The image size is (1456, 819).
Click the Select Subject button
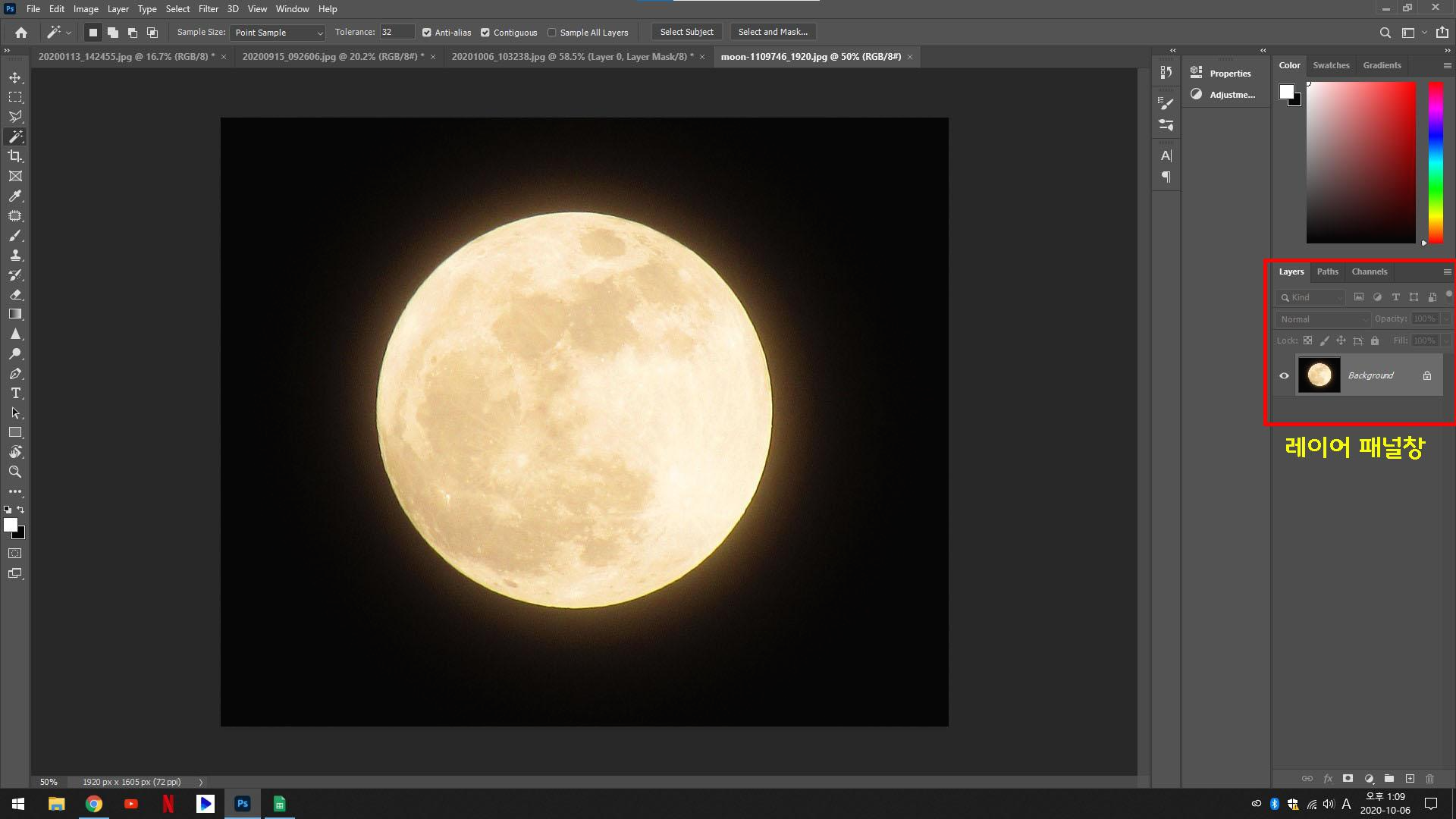pos(686,32)
